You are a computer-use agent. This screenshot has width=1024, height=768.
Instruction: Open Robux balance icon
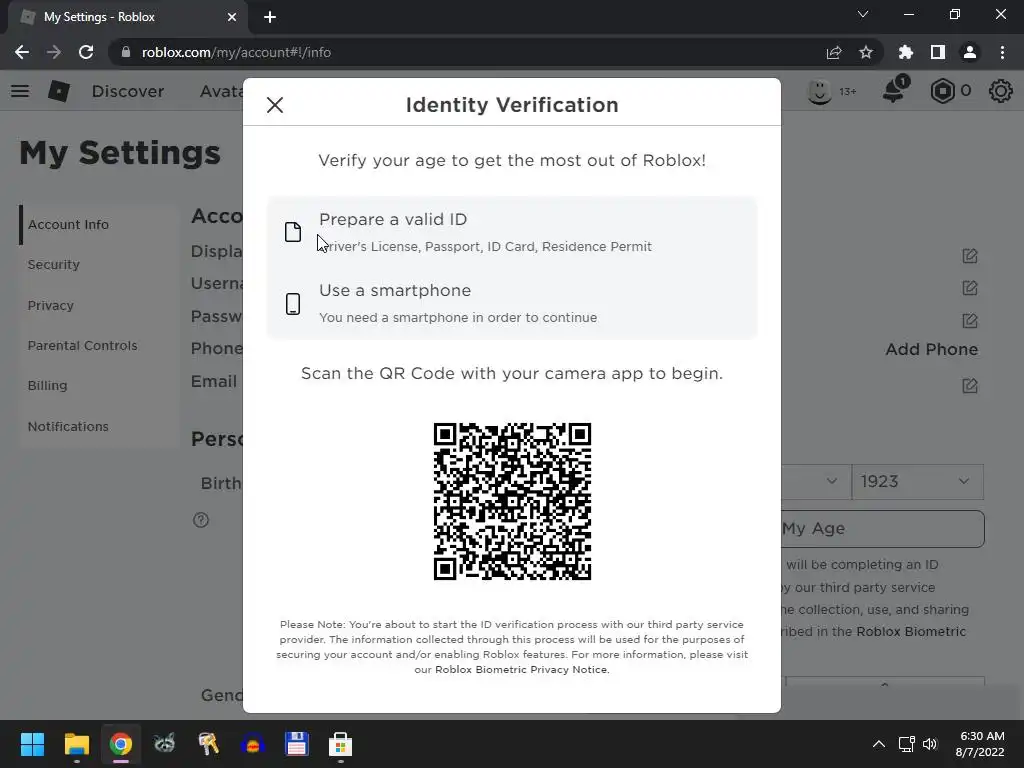click(x=942, y=91)
